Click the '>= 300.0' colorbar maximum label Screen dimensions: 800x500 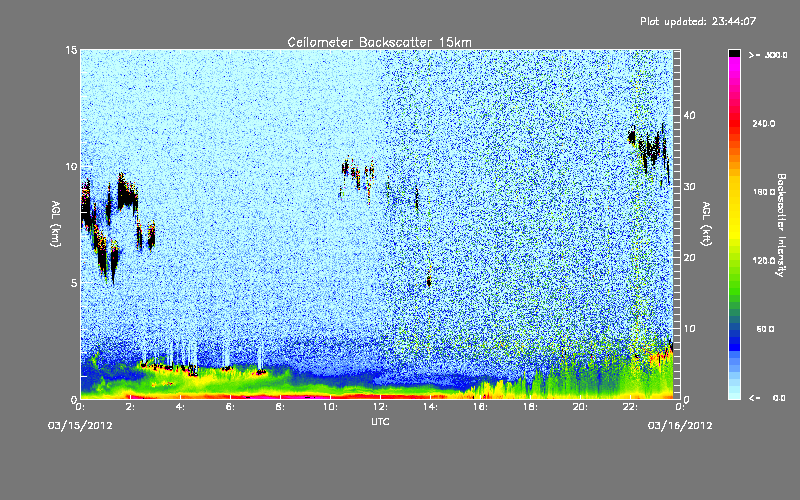768,55
